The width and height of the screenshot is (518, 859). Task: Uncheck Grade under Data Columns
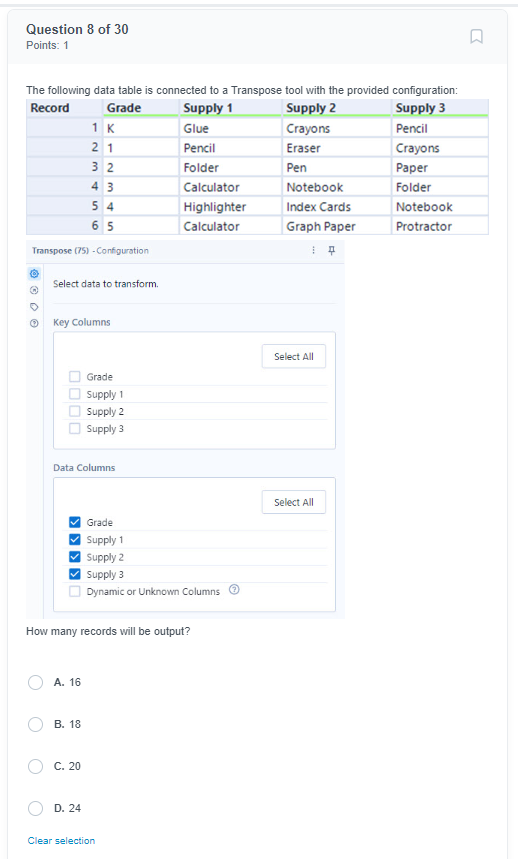74,522
